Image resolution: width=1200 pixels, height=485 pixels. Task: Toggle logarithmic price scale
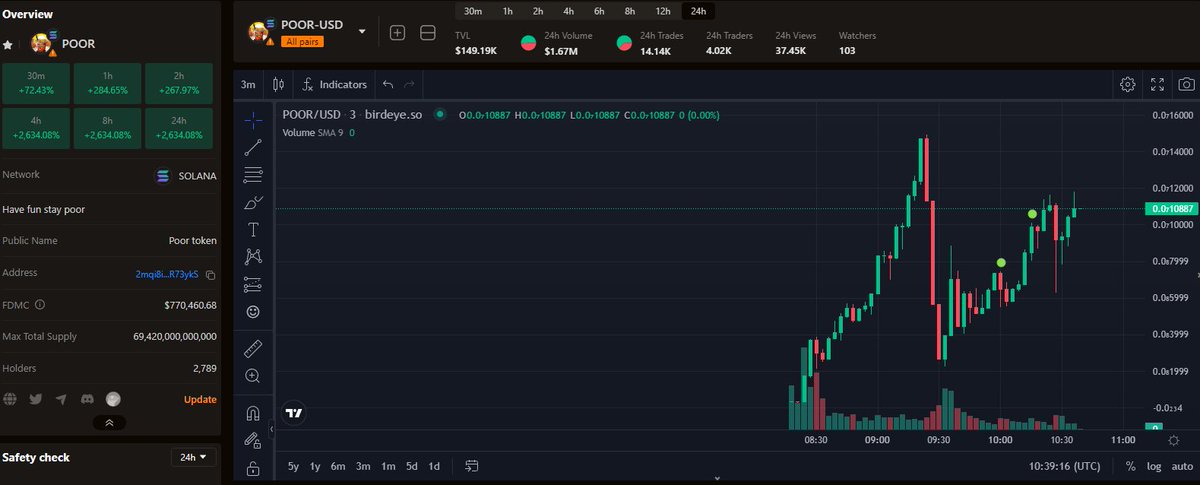[x=1153, y=466]
